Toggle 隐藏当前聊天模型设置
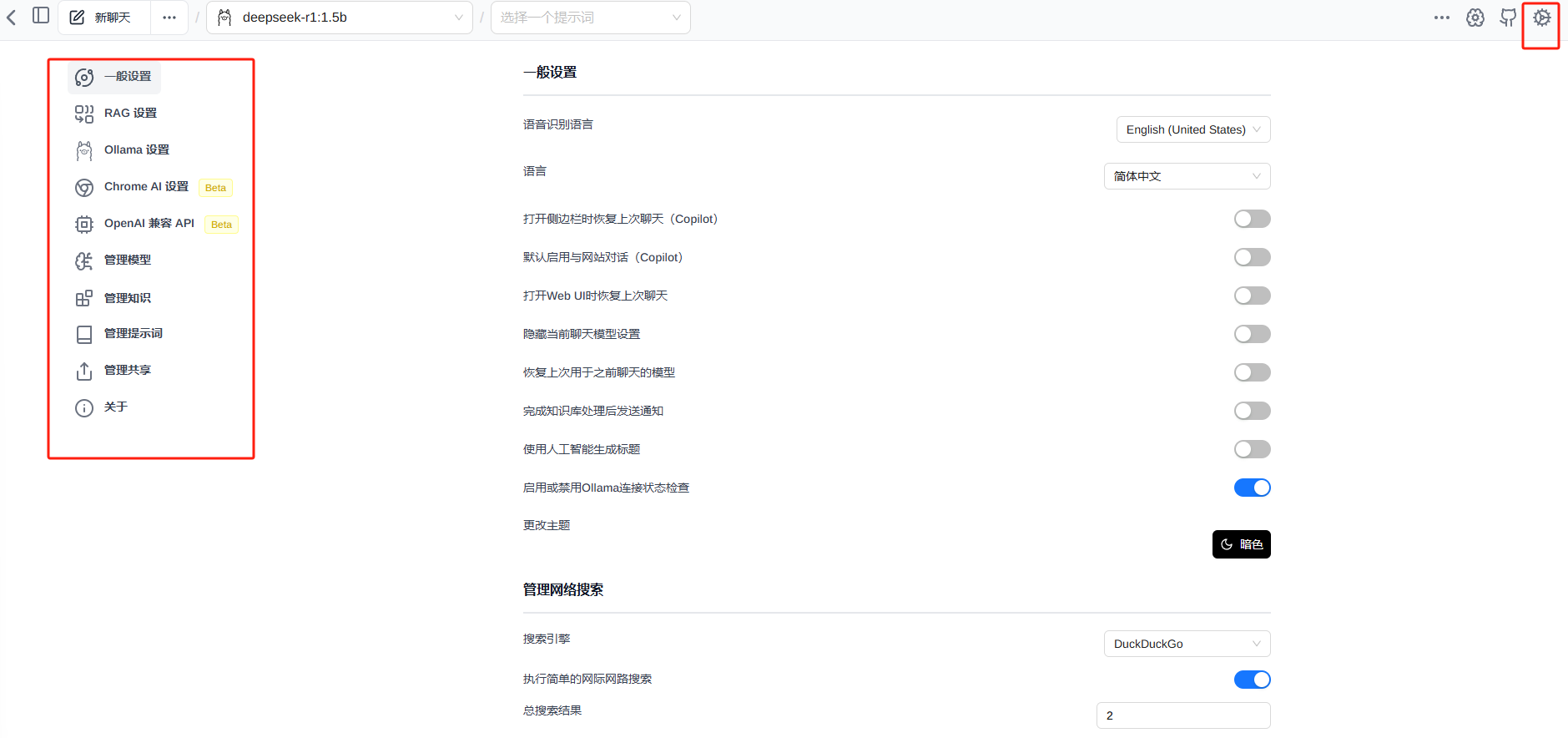This screenshot has height=738, width=1568. coord(1252,334)
